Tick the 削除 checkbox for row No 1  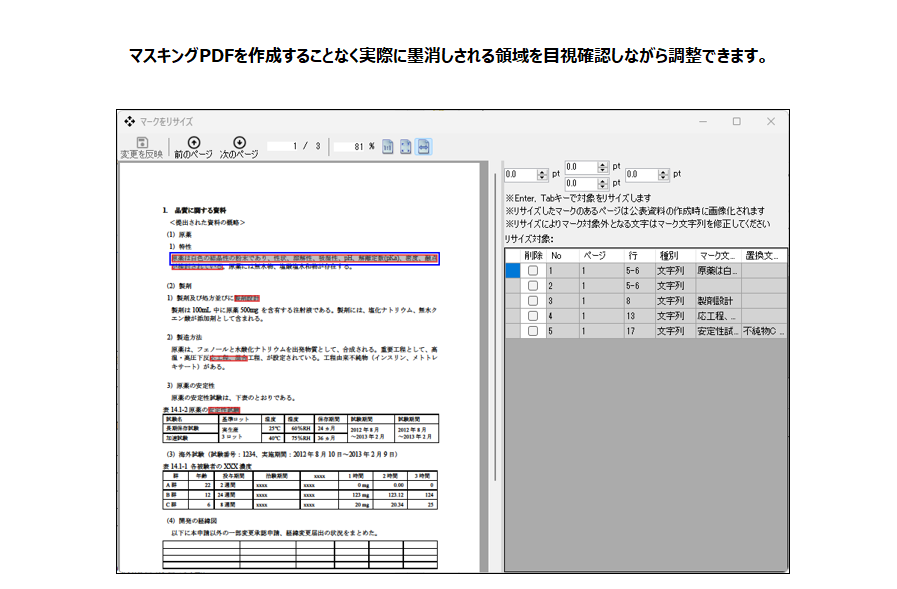(x=533, y=270)
